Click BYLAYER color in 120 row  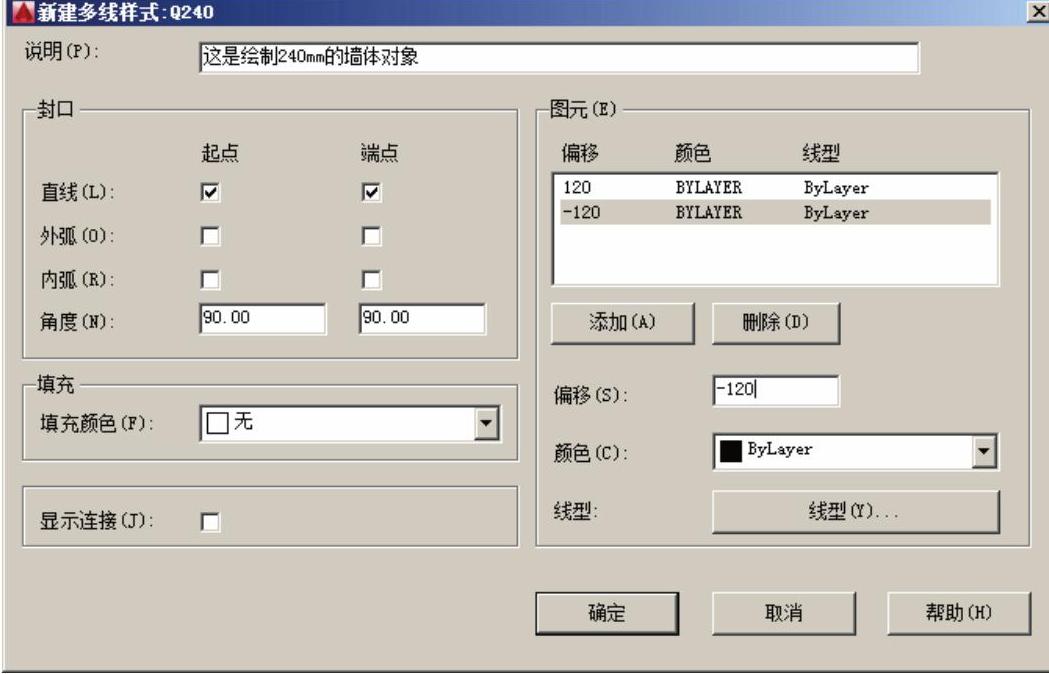708,187
